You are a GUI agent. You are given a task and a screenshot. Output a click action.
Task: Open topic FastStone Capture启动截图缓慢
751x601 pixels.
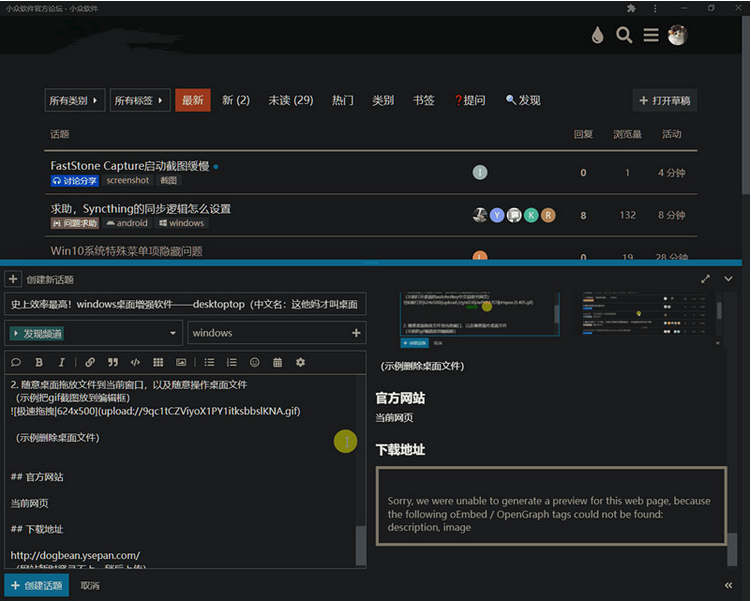point(130,166)
